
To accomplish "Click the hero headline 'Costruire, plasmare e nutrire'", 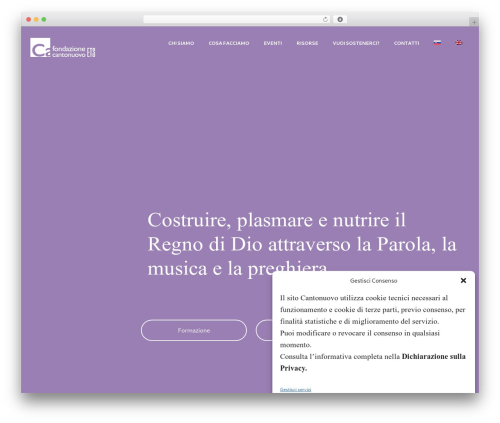I will [302, 244].
